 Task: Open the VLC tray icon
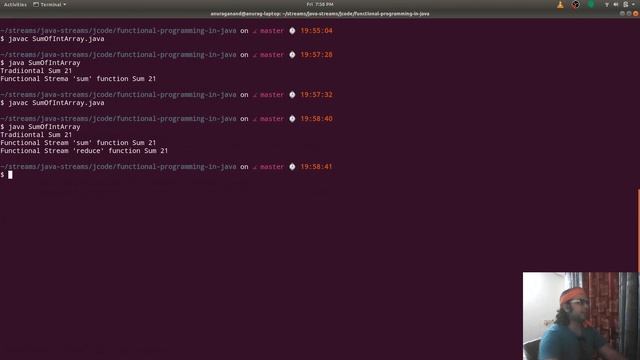coord(560,4)
